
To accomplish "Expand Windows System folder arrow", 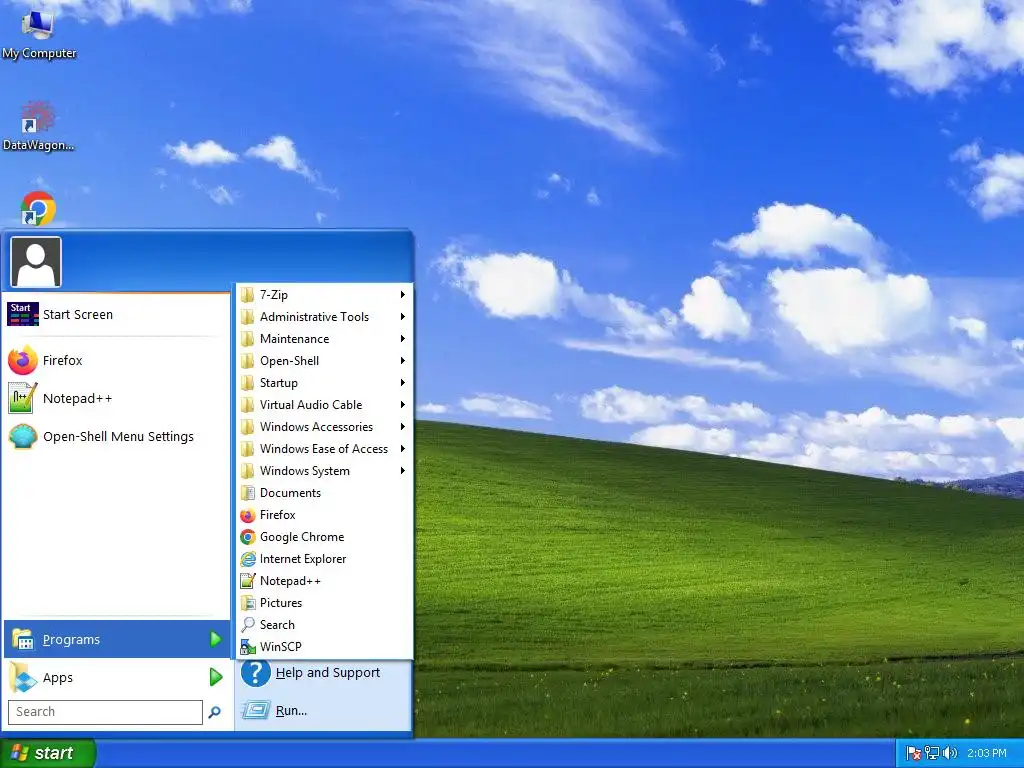I will [403, 471].
